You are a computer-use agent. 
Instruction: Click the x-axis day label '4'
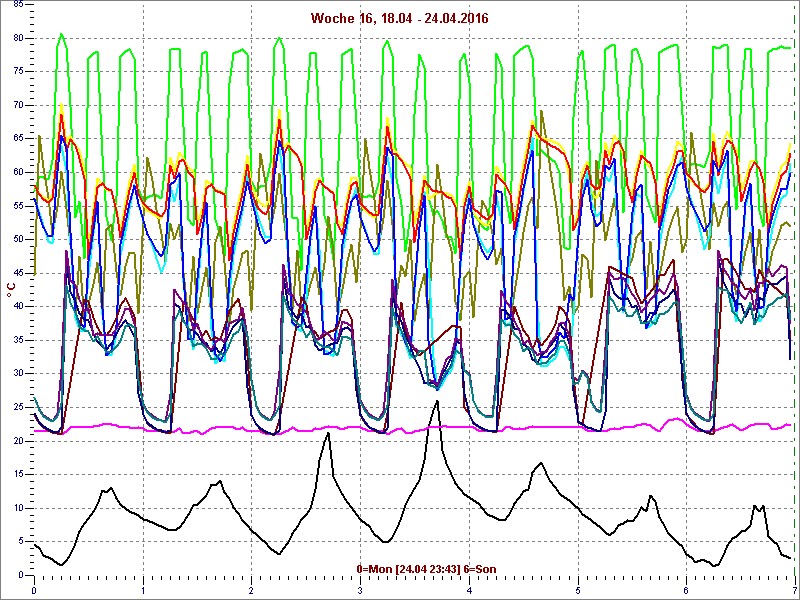[x=469, y=591]
